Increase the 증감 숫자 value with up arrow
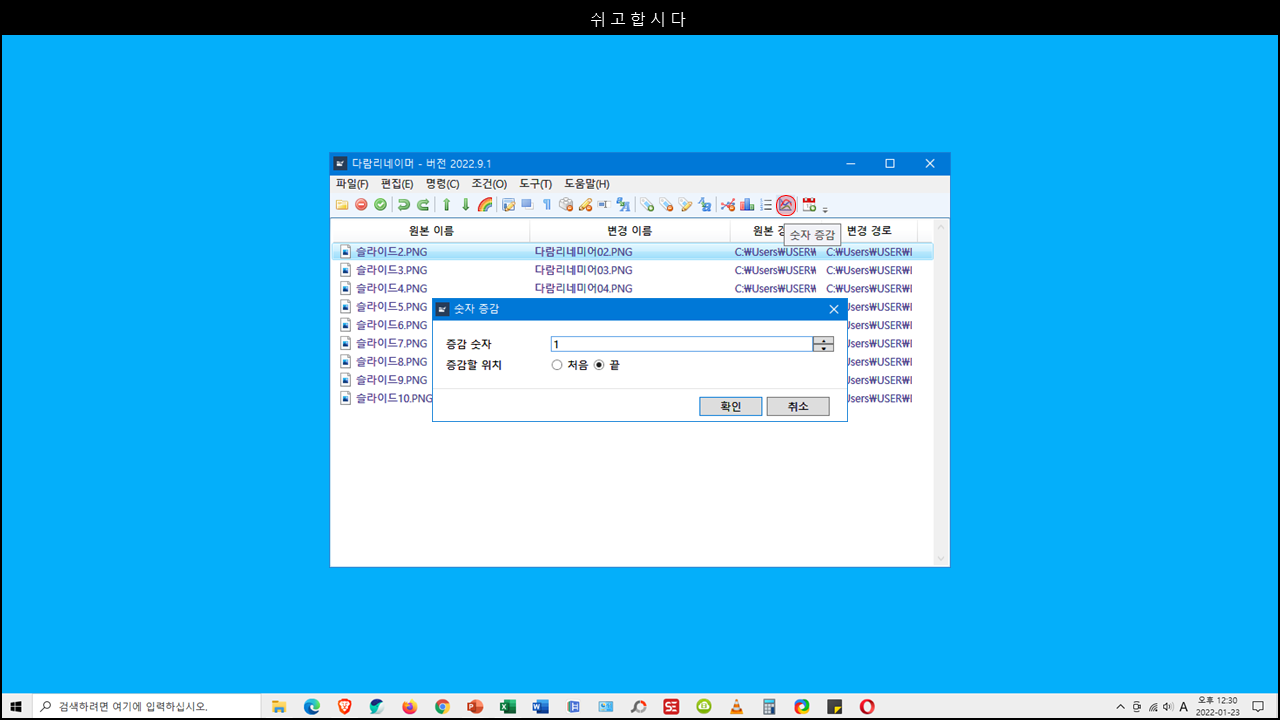 (x=823, y=340)
